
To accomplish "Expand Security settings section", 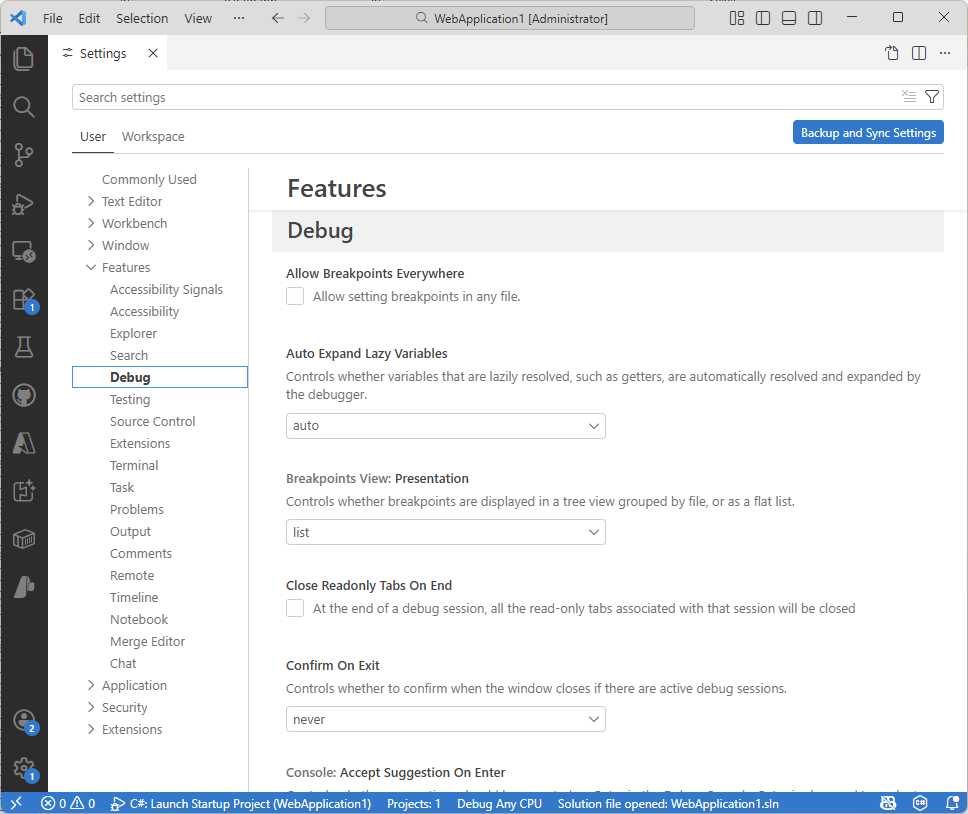I will pos(91,707).
